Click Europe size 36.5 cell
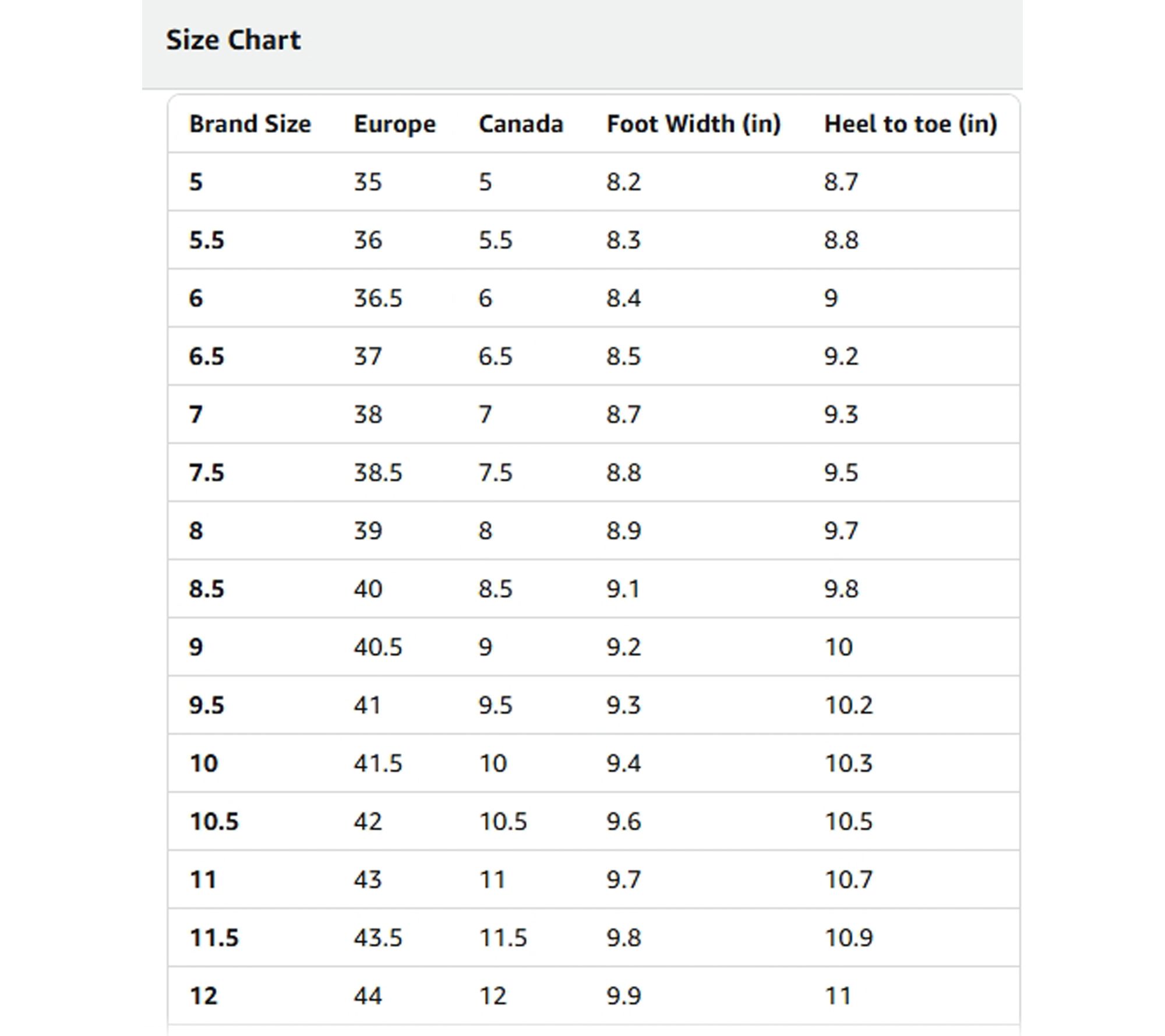This screenshot has height=1036, width=1165. [377, 298]
